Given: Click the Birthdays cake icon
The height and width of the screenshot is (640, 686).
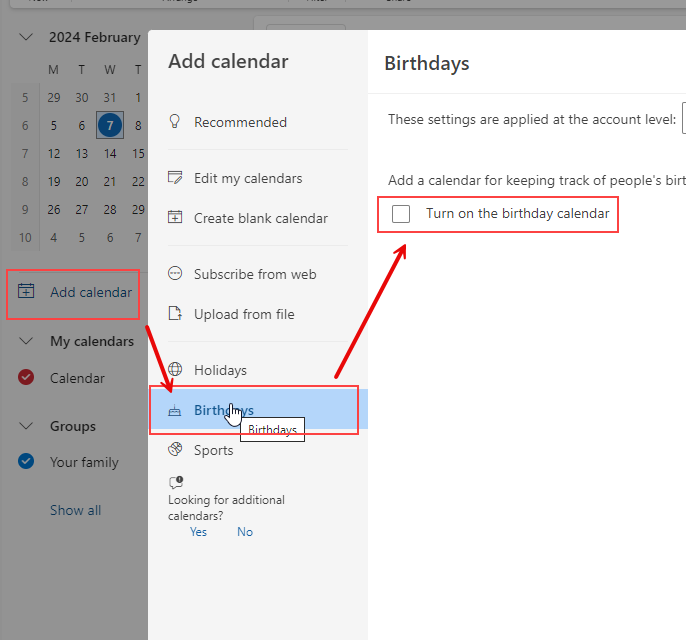Looking at the screenshot, I should [175, 410].
